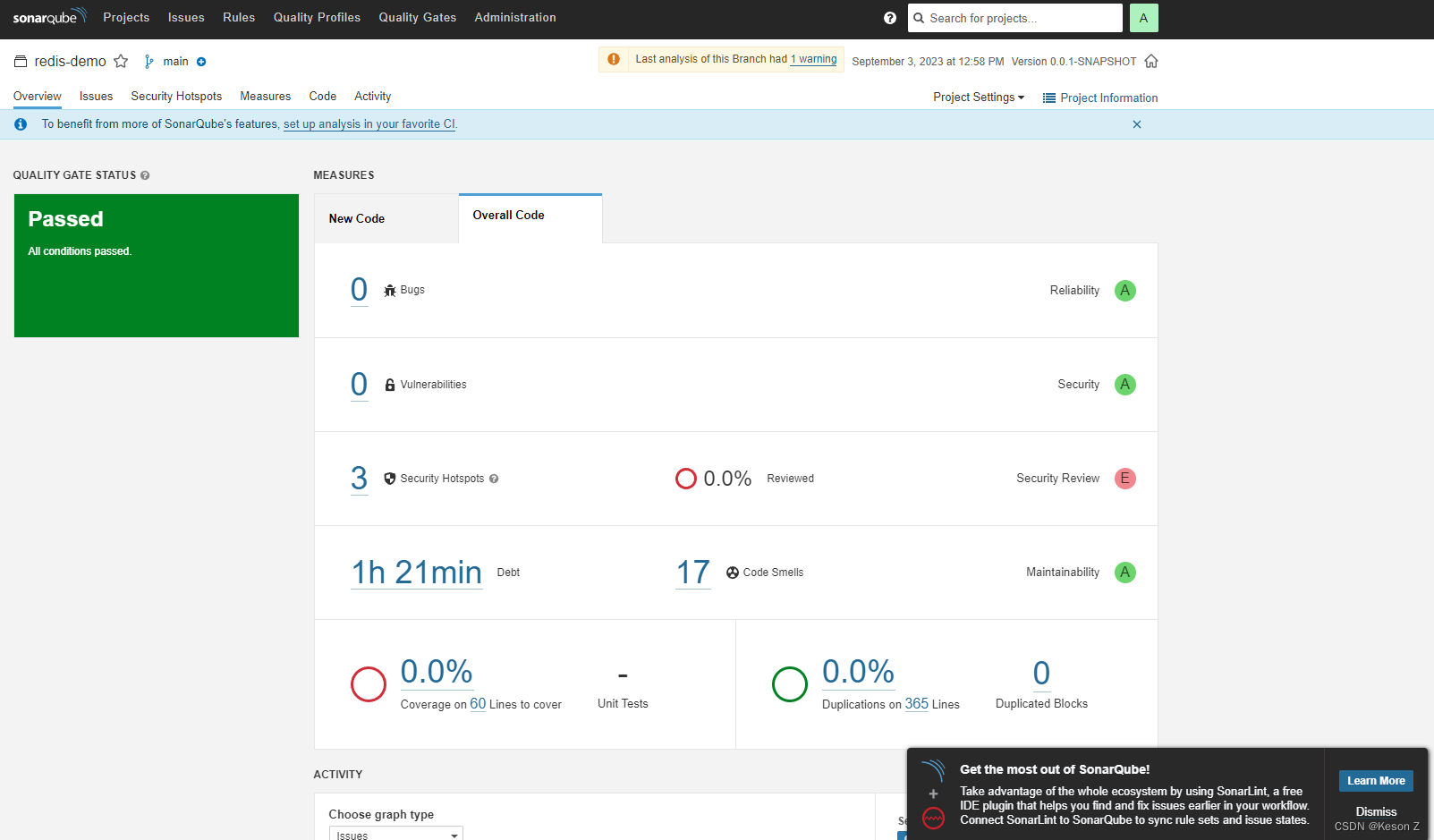The image size is (1434, 840).
Task: Dismiss the SonarLint promotion popup
Action: click(x=1376, y=811)
